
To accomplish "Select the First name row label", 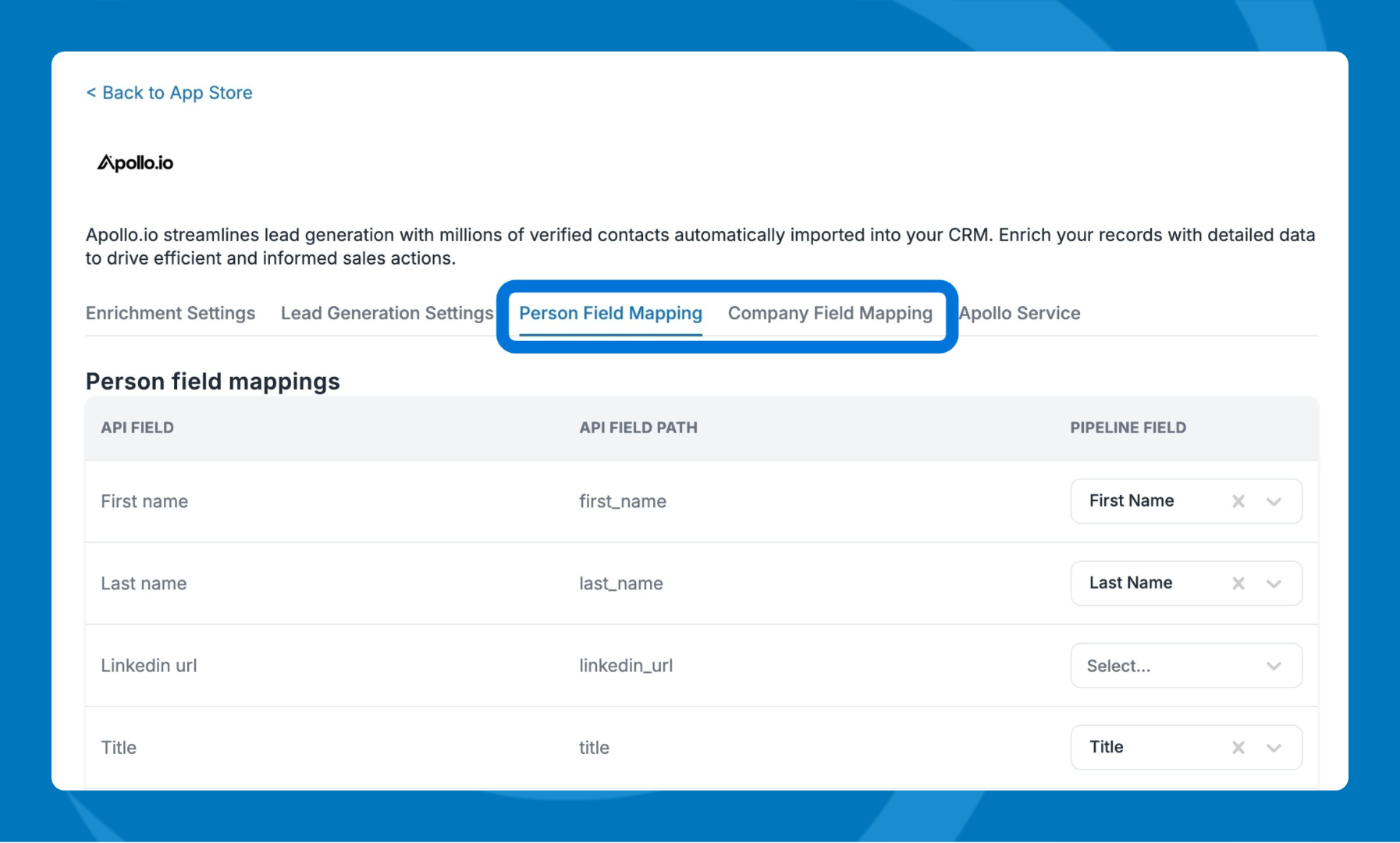I will [144, 501].
